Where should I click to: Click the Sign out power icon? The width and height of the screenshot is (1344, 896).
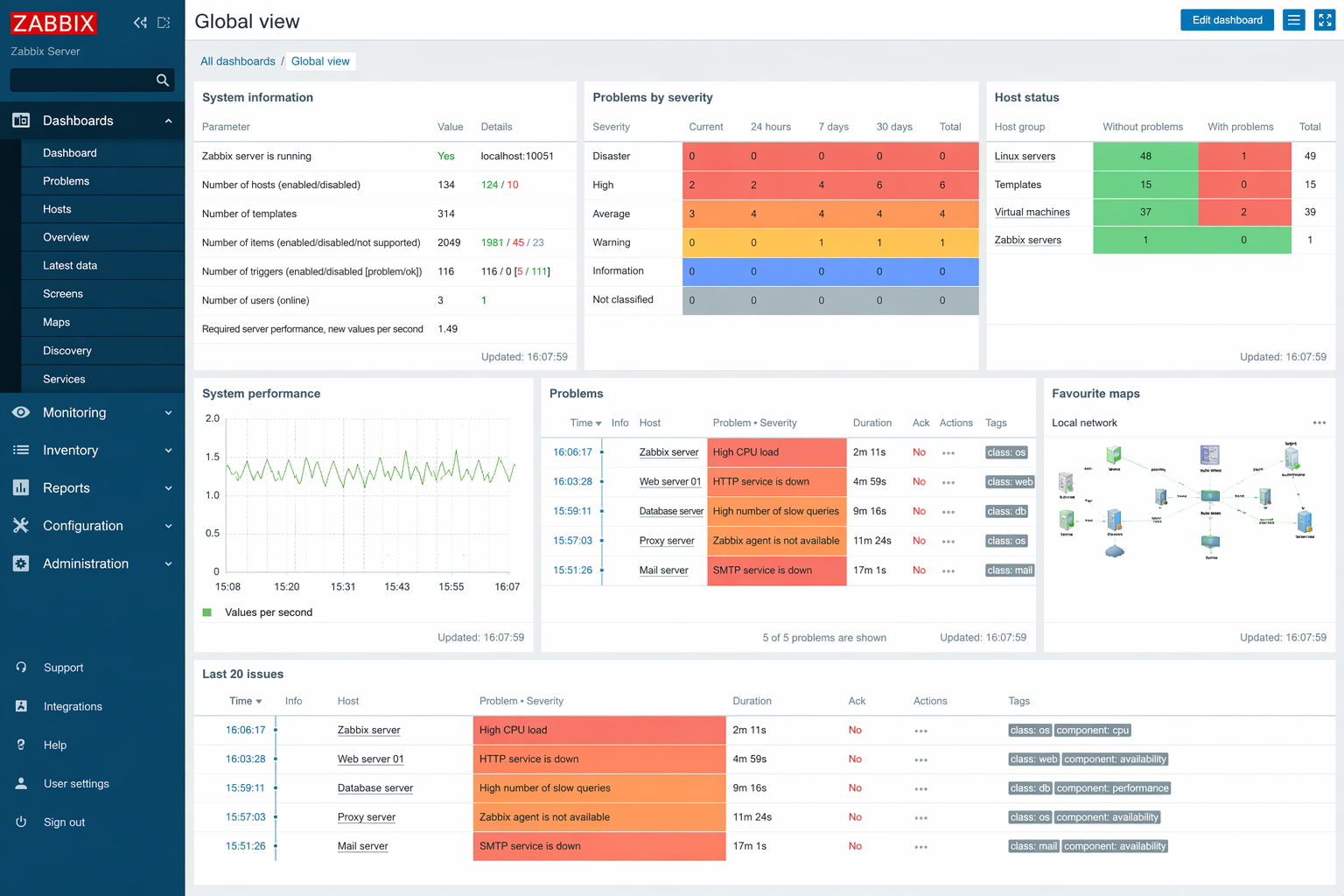tap(21, 822)
